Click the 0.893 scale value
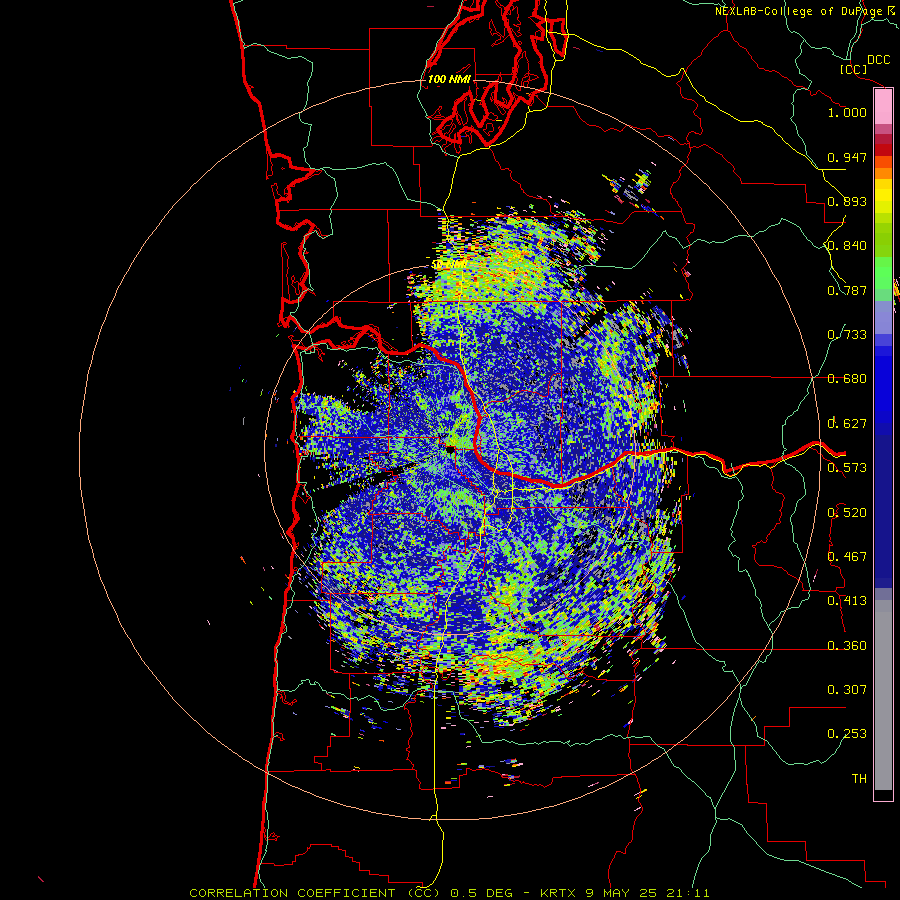Viewport: 900px width, 900px height. tap(847, 201)
